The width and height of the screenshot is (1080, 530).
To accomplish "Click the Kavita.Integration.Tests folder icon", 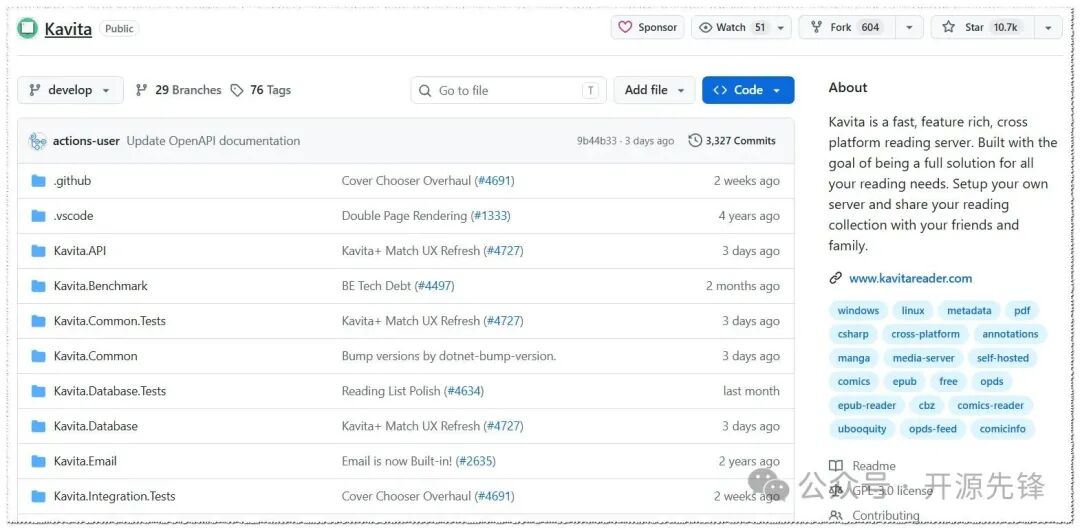I will point(39,497).
